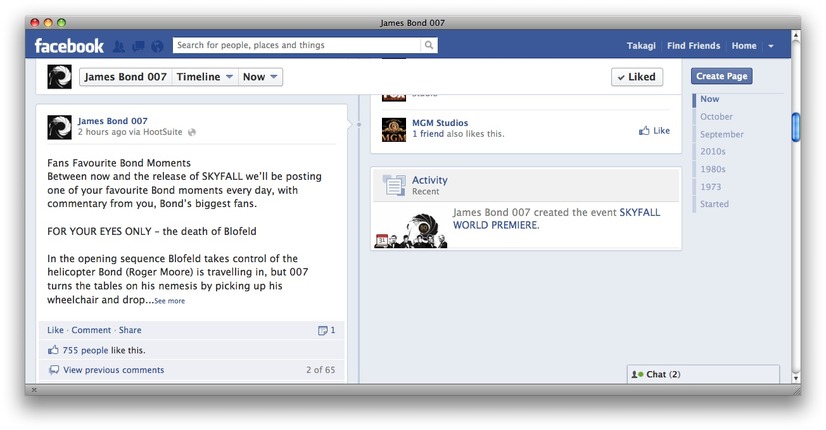Go to Takagi profile
Viewport: 826px width, 430px height.
pos(641,46)
